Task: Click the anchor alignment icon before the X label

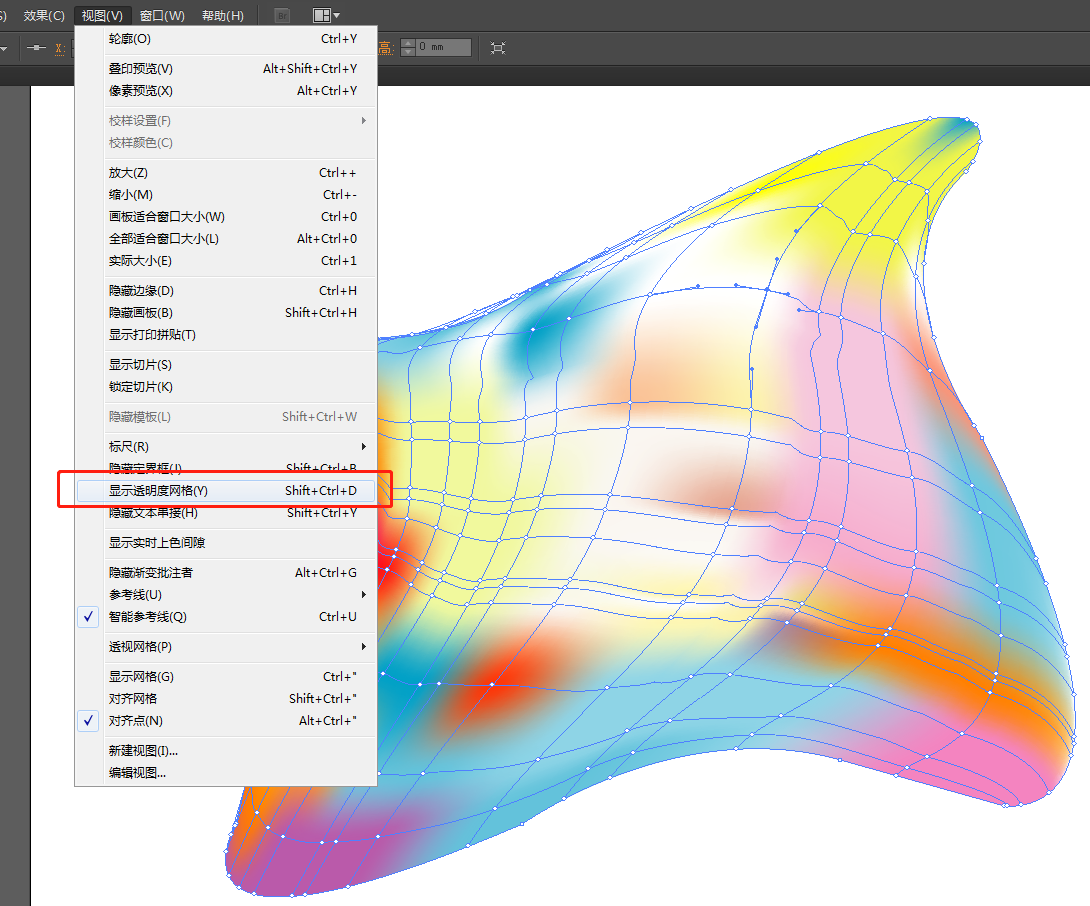Action: pyautogui.click(x=35, y=48)
